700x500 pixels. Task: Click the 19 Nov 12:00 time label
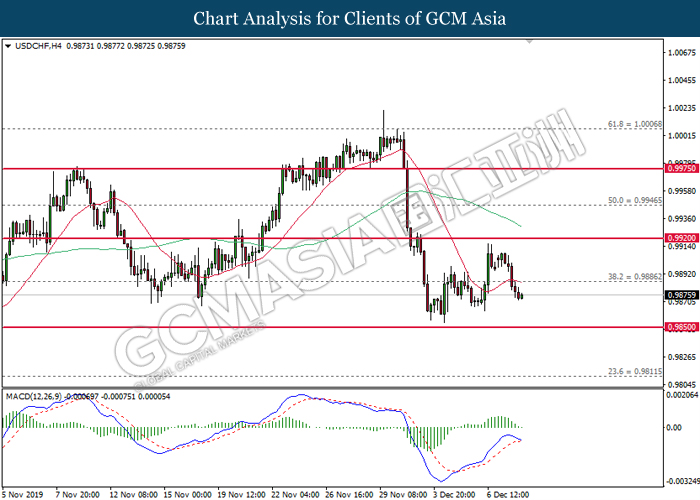coord(242,495)
